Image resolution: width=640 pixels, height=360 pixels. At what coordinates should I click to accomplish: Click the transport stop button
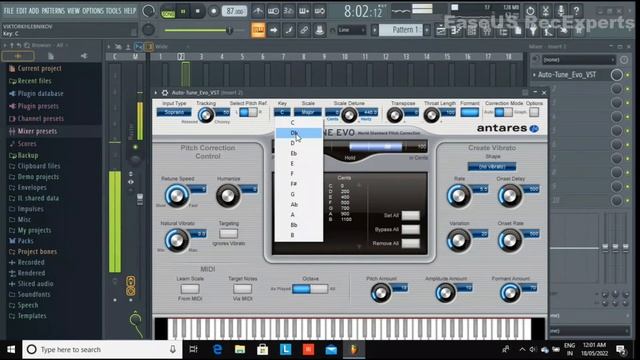point(198,11)
